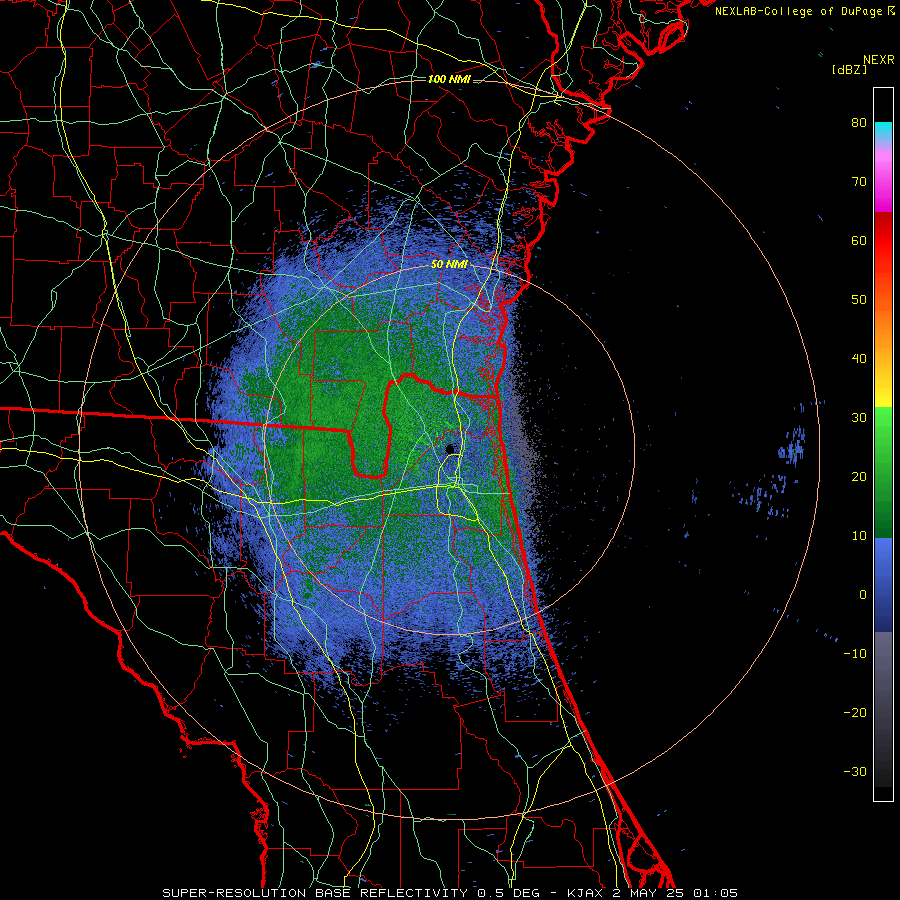The height and width of the screenshot is (900, 900).
Task: Click the Super-Resolution Base Reflectivity caption
Action: tap(449, 893)
